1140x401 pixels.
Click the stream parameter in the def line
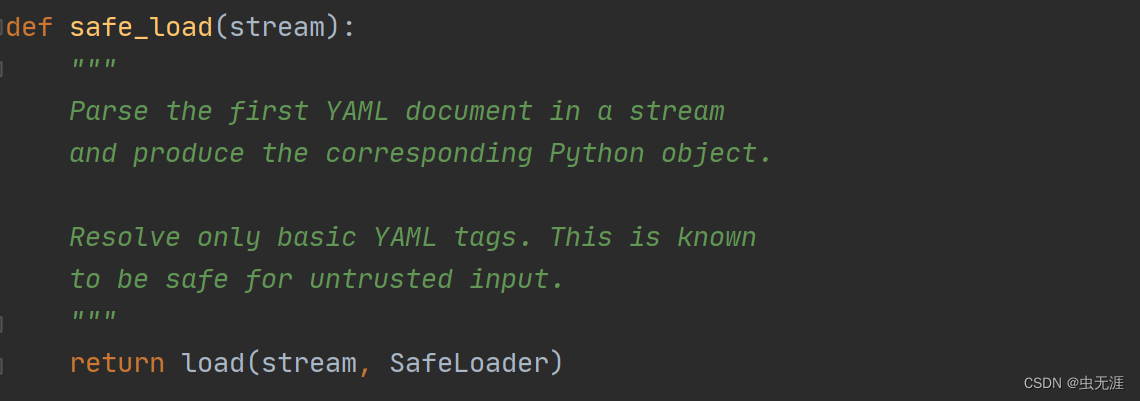pos(277,27)
